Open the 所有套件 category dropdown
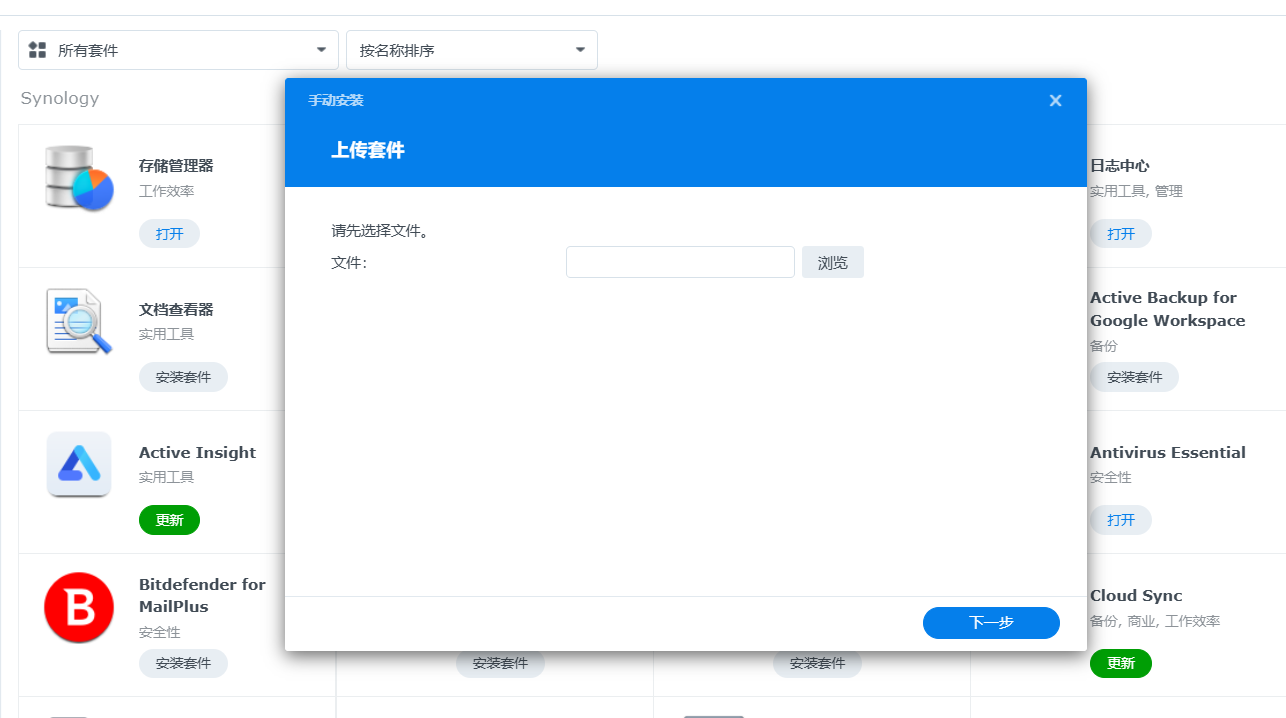Screen dimensions: 1286x718 tap(178, 50)
